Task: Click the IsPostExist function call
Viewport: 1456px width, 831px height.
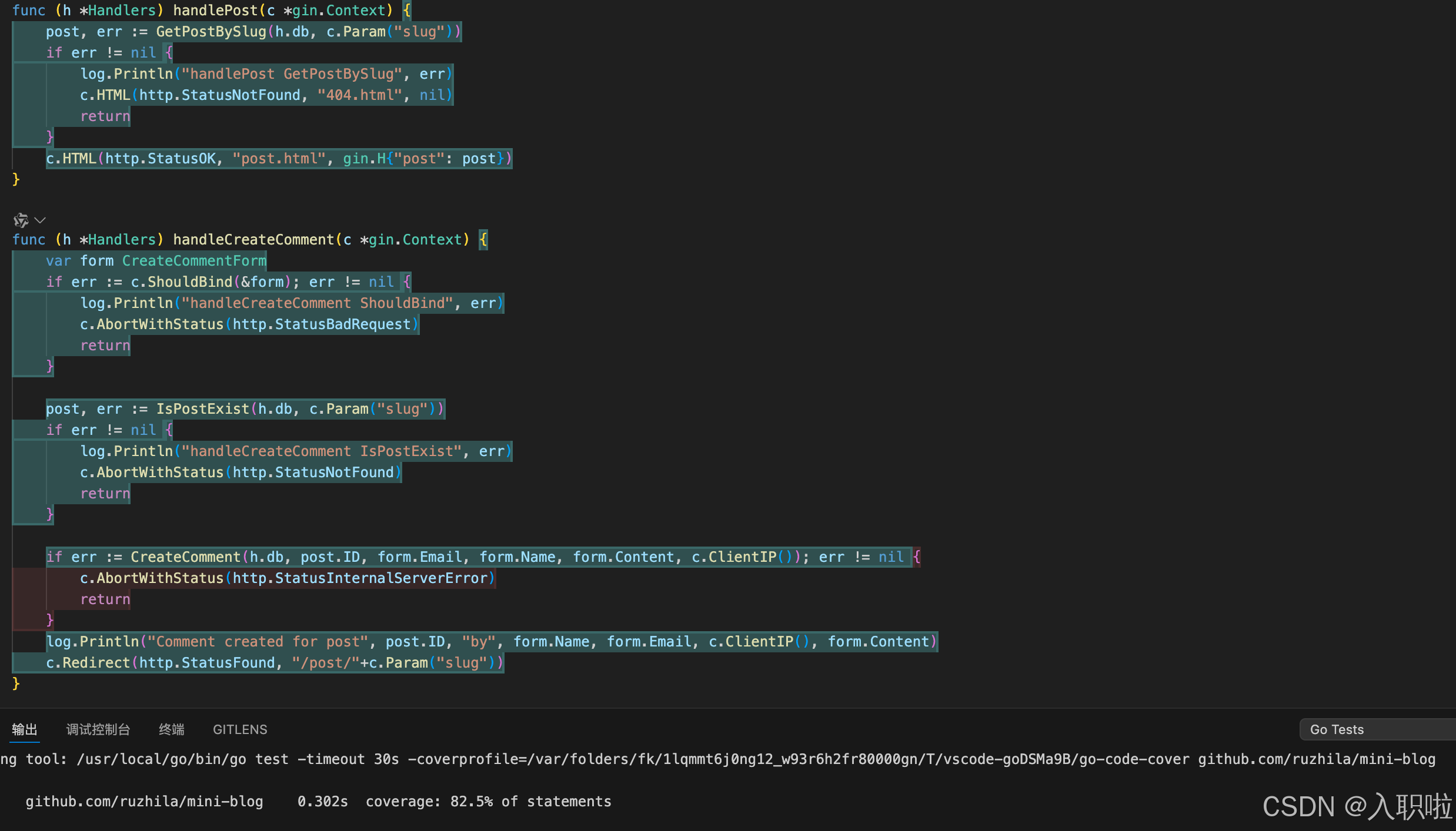Action: [x=202, y=409]
